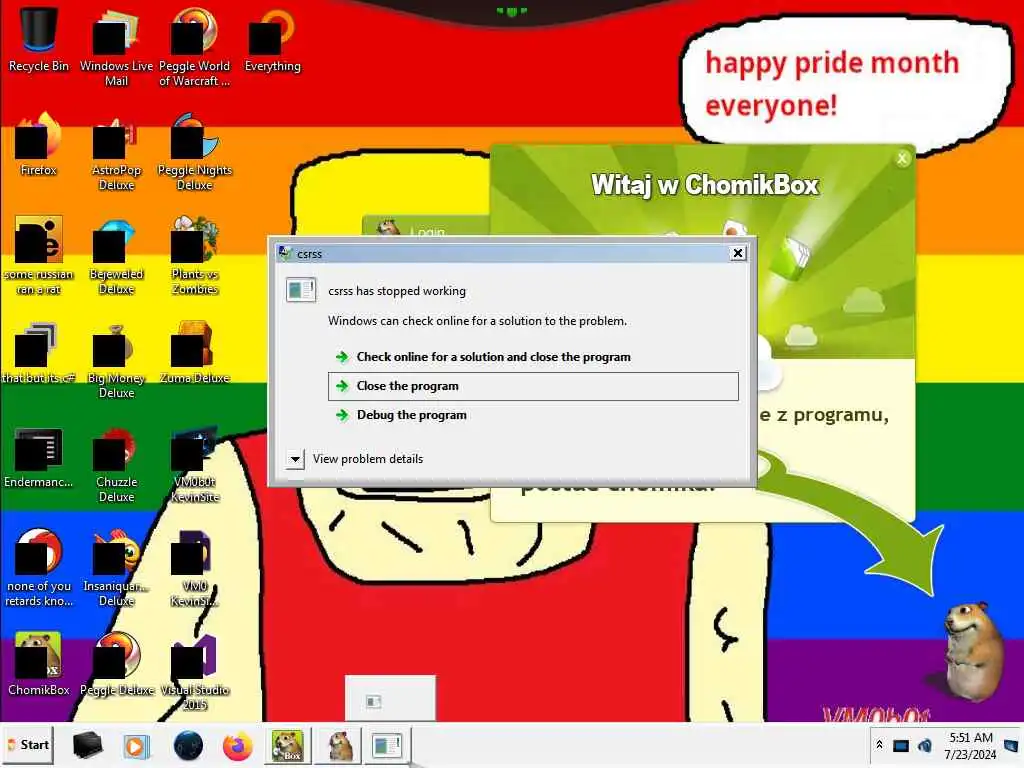
Task: Open the black folder taskbar icon
Action: (x=88, y=745)
